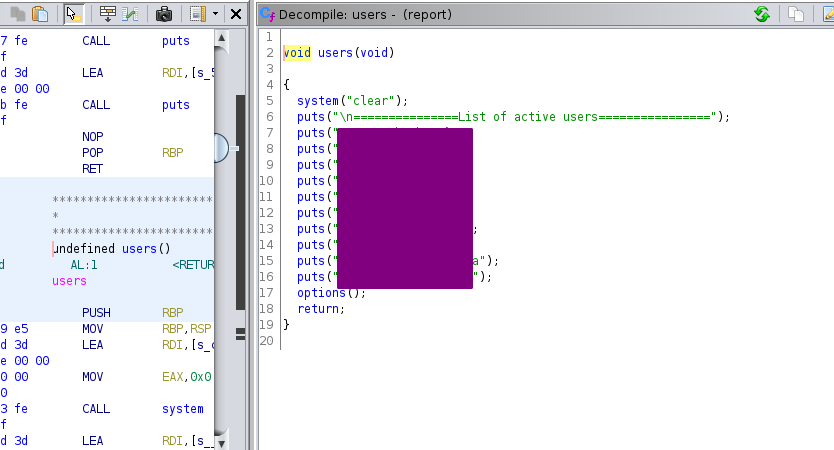Click 'puts' on decompiler line 13

pyautogui.click(x=311, y=229)
